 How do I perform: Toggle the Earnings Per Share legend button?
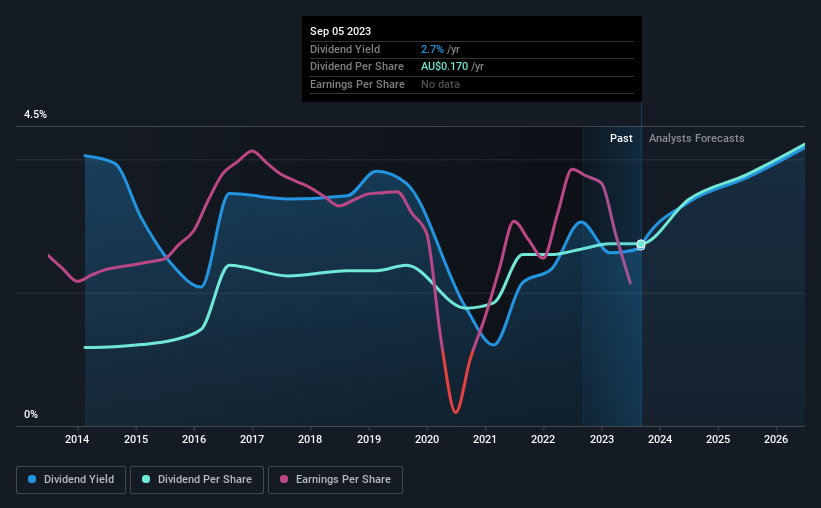click(x=335, y=480)
